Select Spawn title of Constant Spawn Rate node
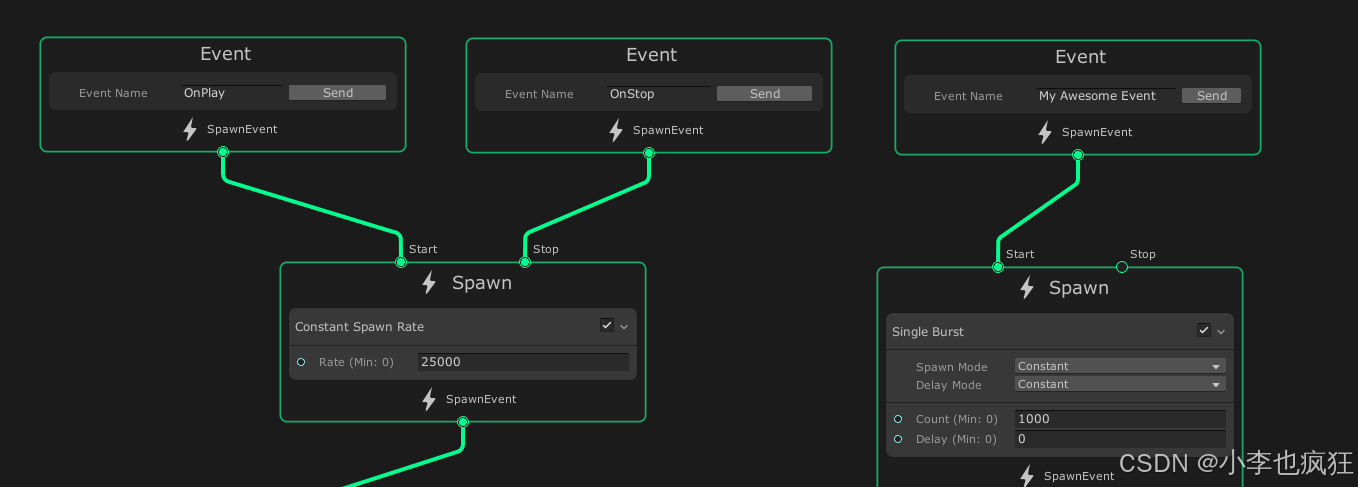This screenshot has height=487, width=1358. pyautogui.click(x=482, y=283)
